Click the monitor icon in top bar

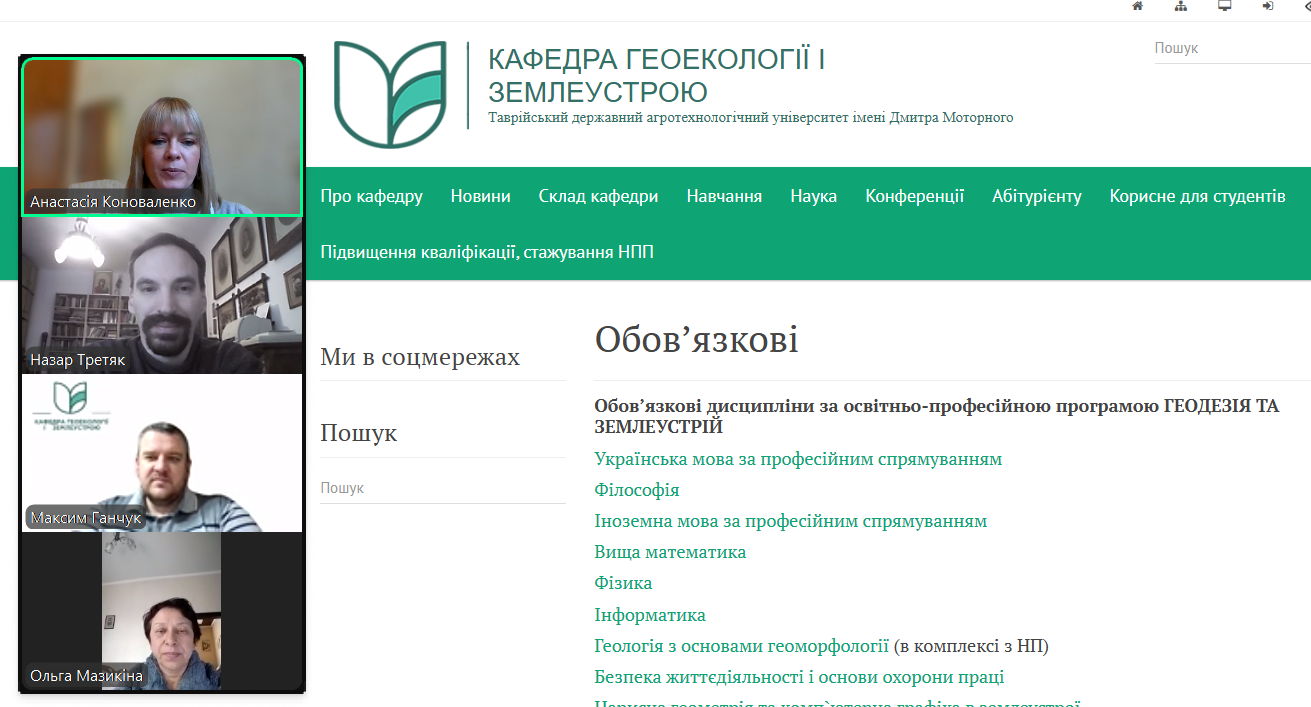1224,6
